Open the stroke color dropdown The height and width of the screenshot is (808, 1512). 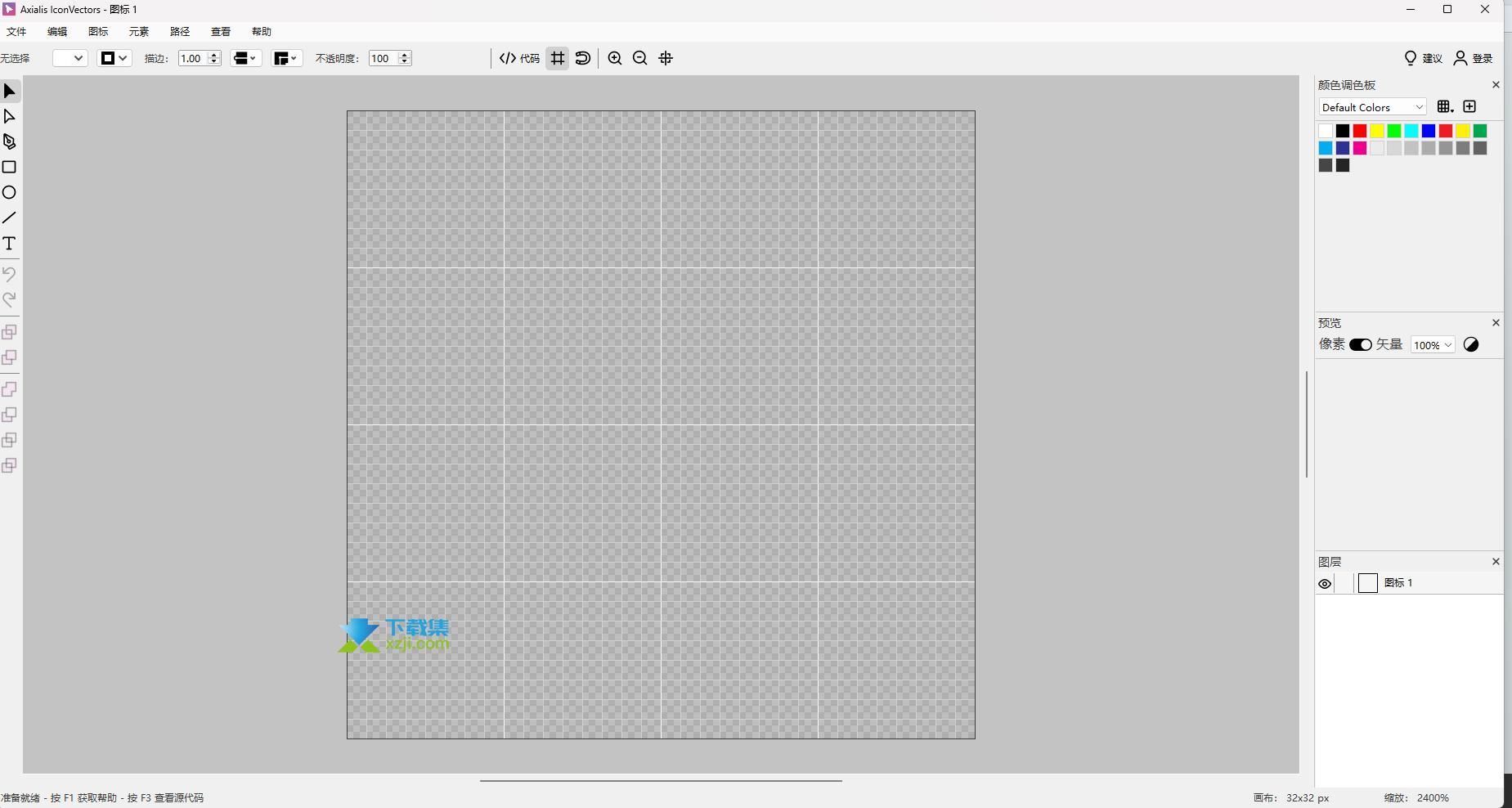point(114,58)
